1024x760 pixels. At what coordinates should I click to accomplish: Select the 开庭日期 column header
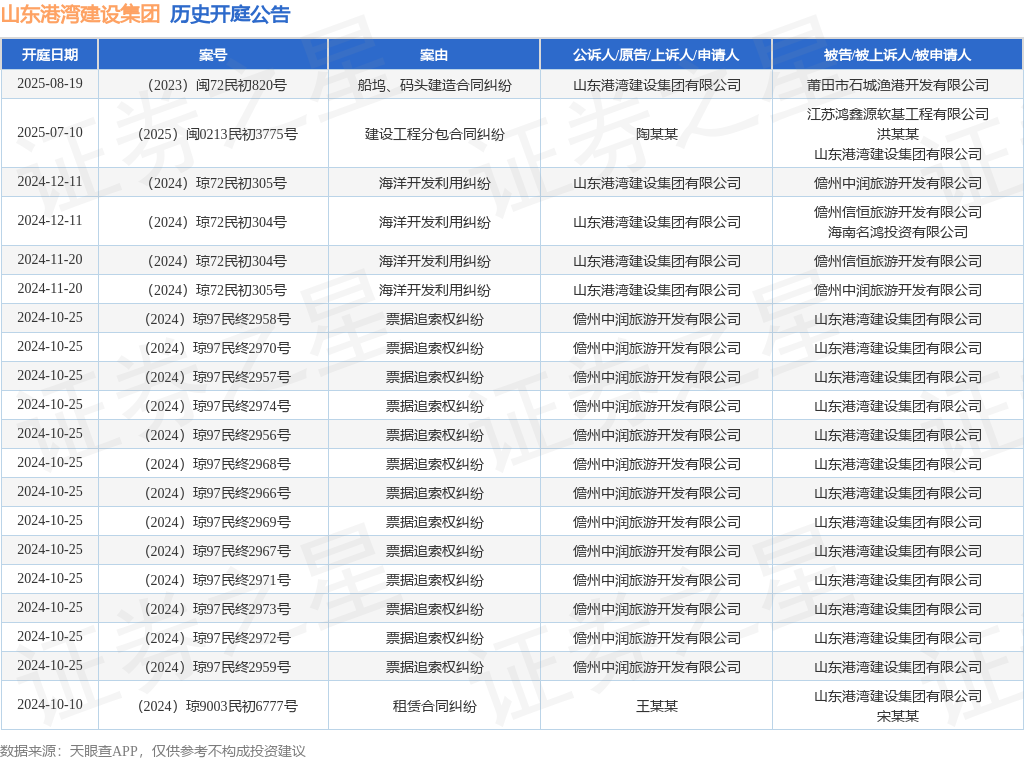[50, 55]
